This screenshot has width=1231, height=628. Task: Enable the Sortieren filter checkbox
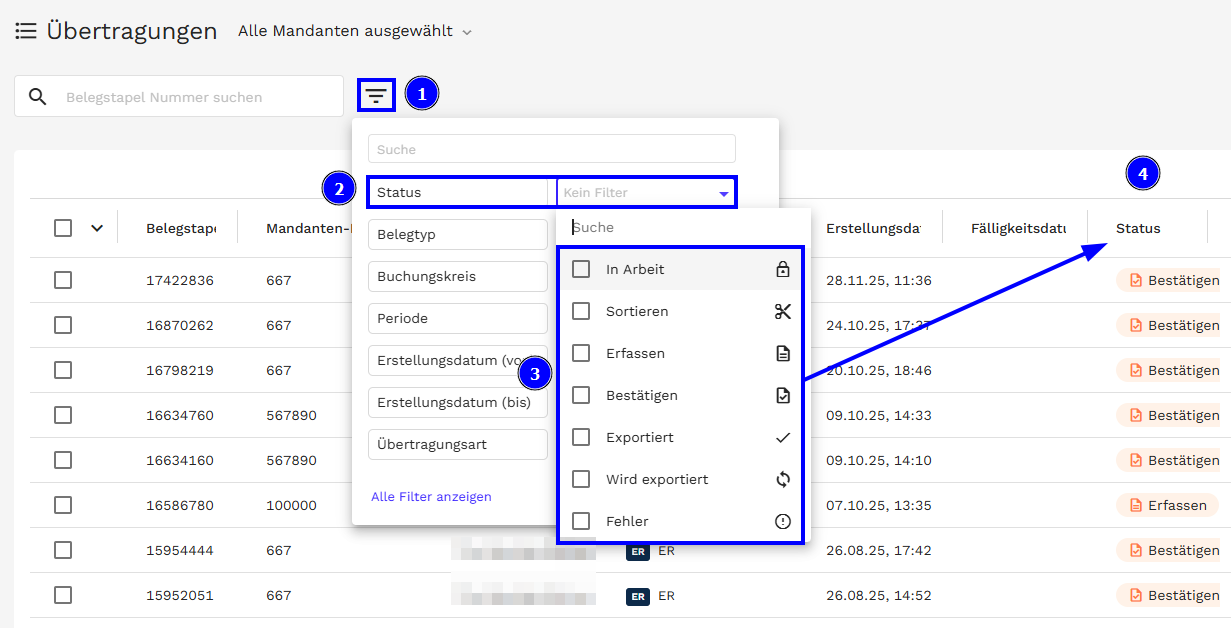coord(581,311)
